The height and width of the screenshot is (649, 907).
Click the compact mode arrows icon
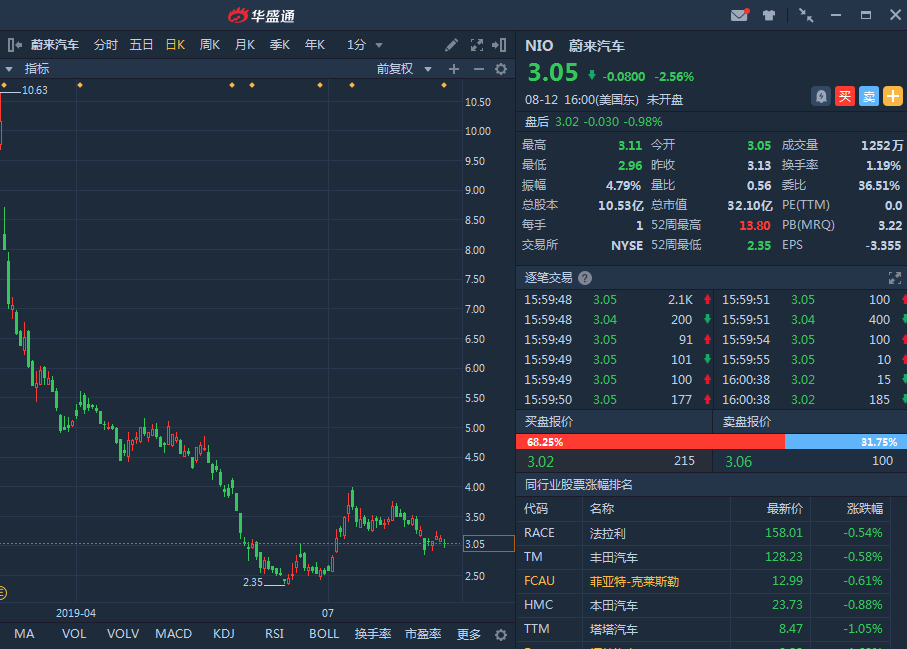point(806,15)
